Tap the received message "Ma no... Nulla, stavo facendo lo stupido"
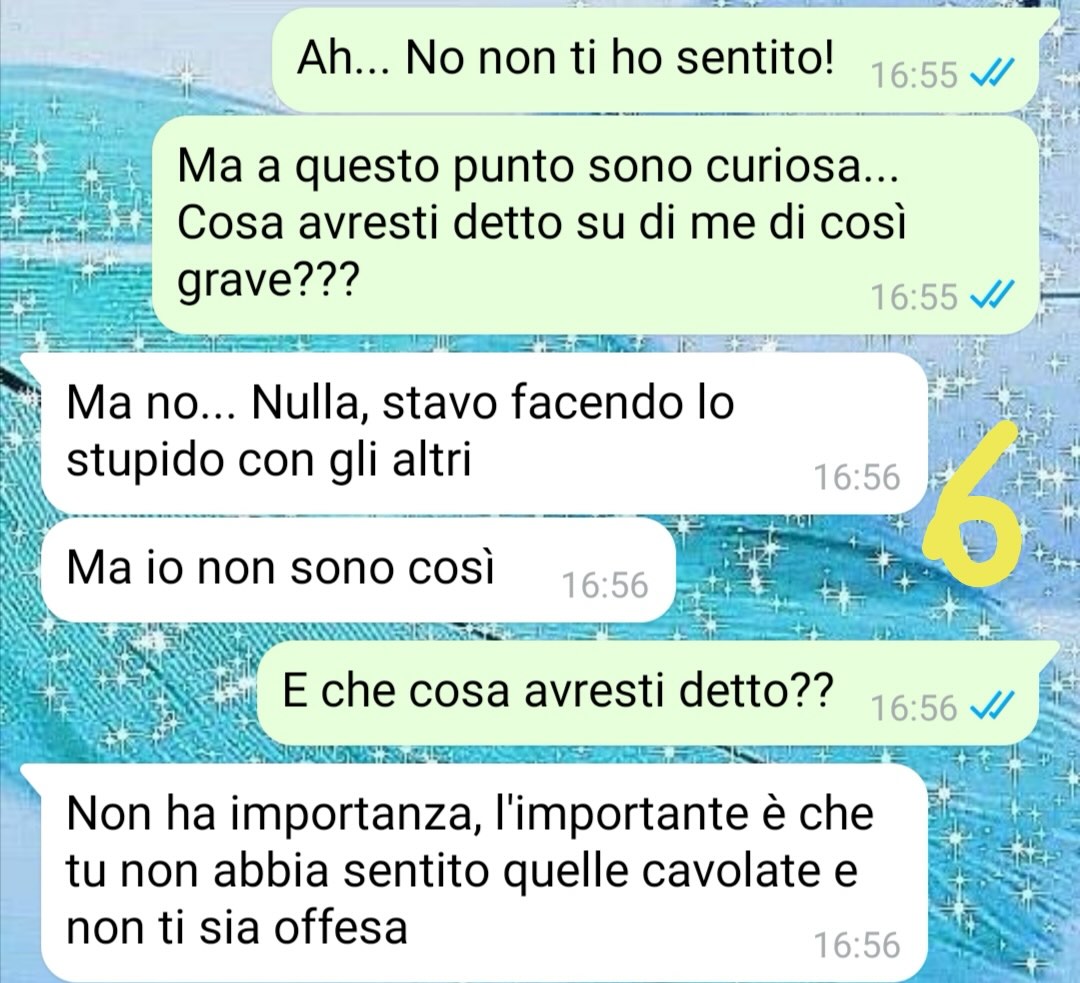1080x983 pixels. point(484,433)
